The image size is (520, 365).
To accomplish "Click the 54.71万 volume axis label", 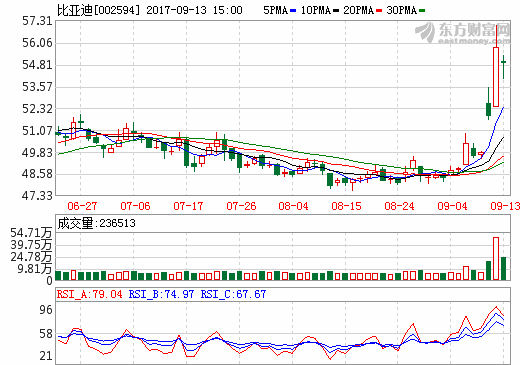I will [31, 233].
